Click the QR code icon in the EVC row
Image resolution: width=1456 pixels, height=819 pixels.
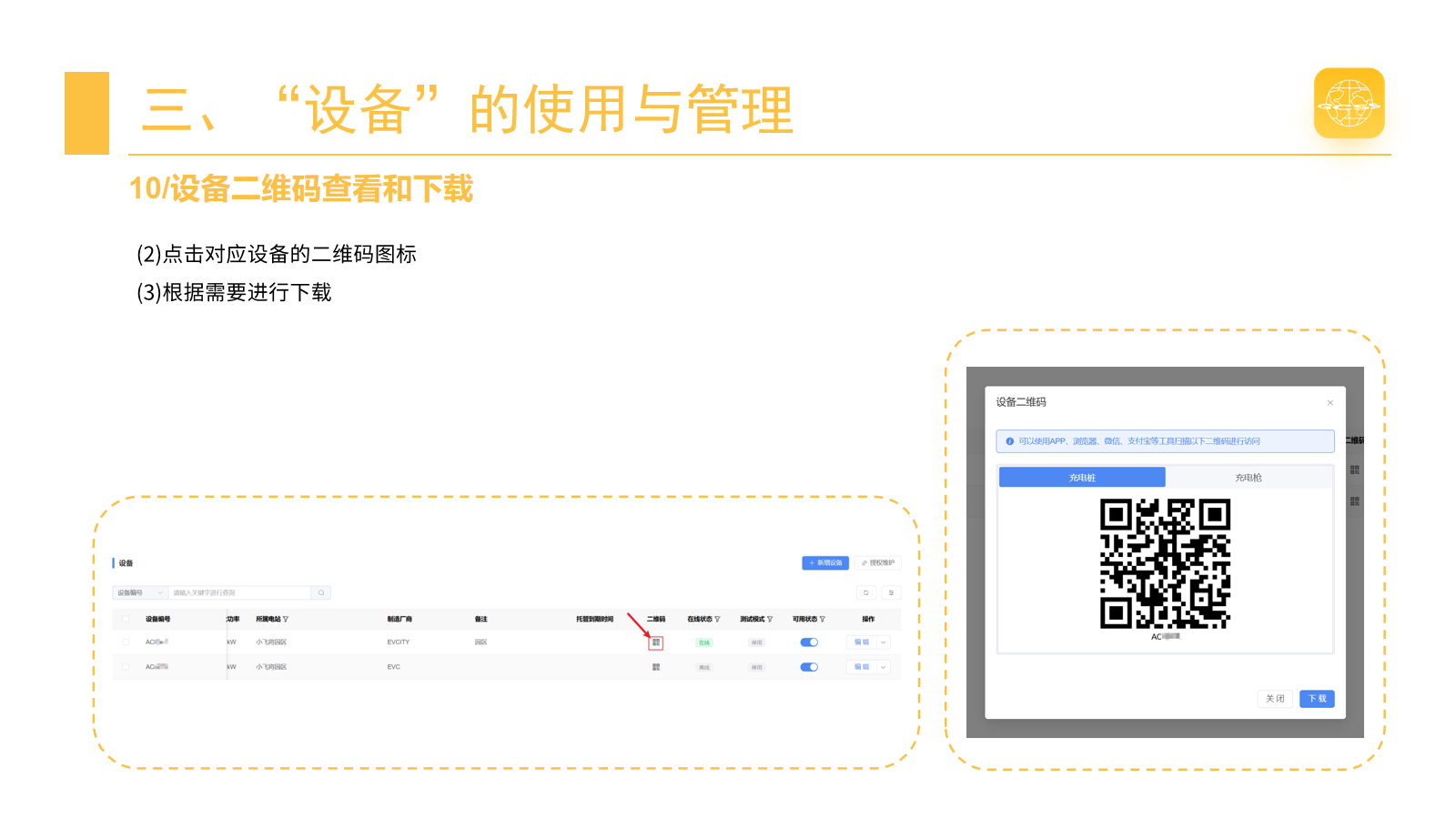point(656,667)
